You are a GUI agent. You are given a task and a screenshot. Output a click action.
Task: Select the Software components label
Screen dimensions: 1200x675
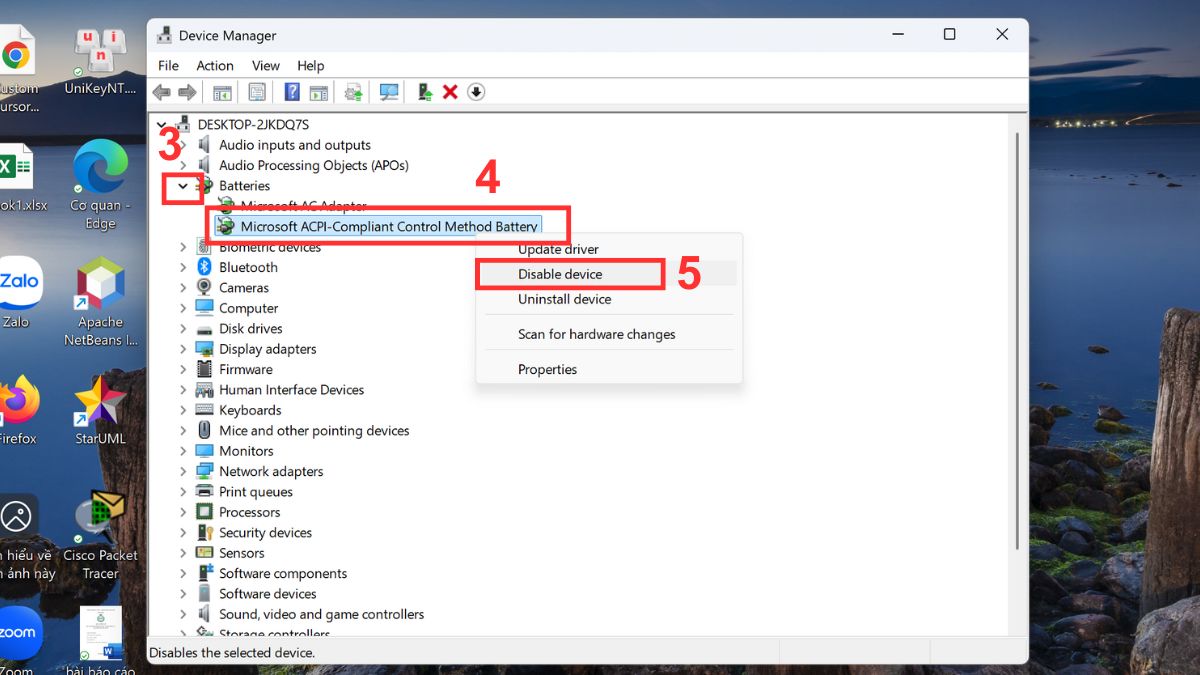tap(283, 573)
